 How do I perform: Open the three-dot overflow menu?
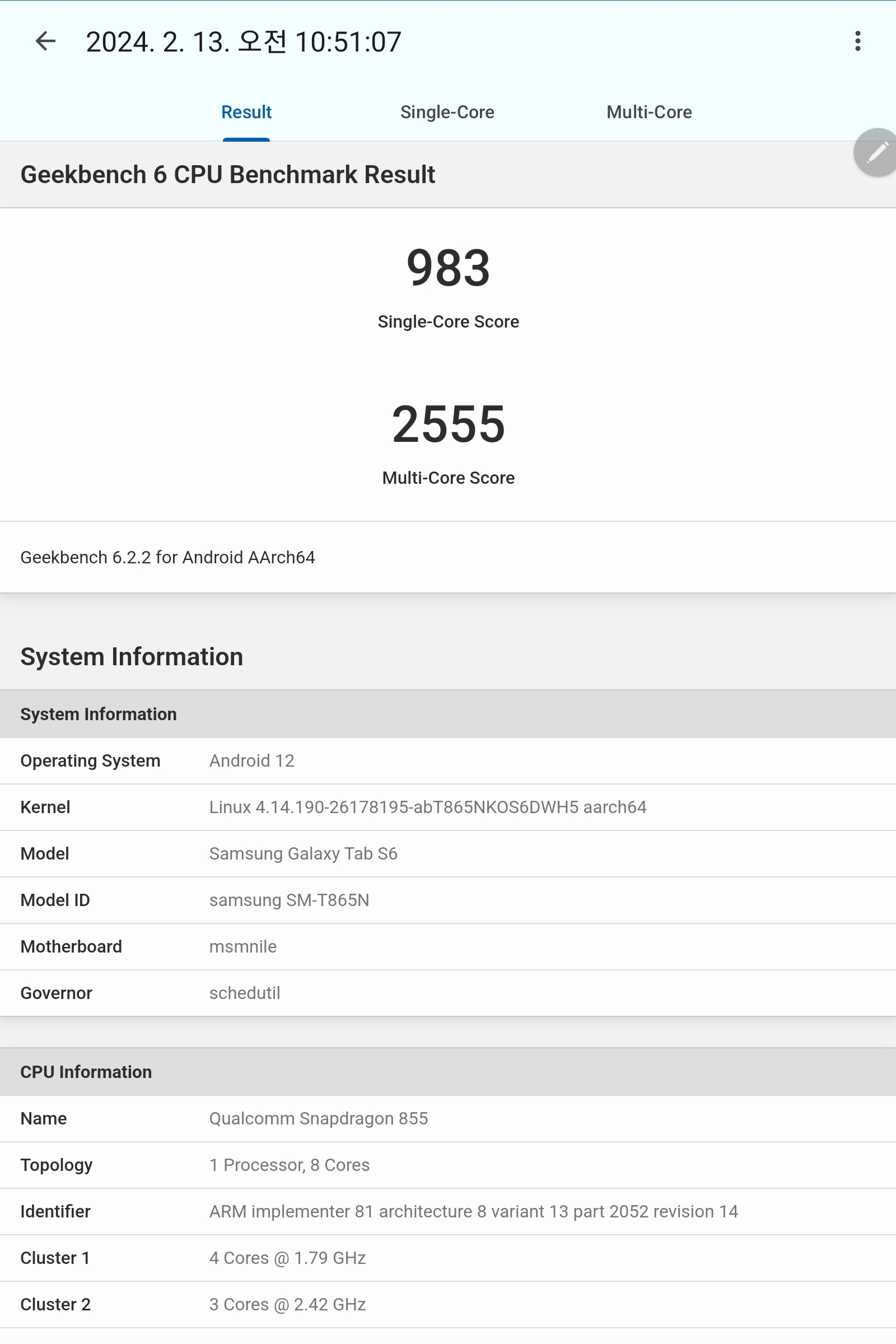857,41
